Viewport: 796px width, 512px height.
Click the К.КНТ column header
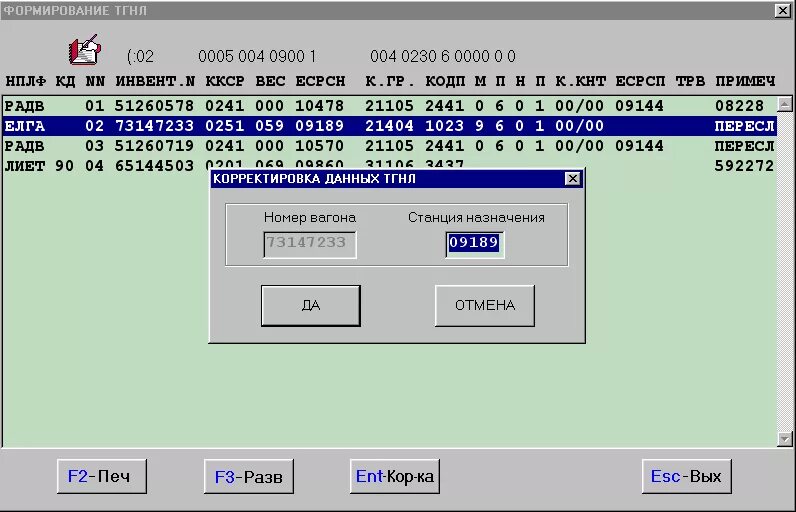pos(580,81)
